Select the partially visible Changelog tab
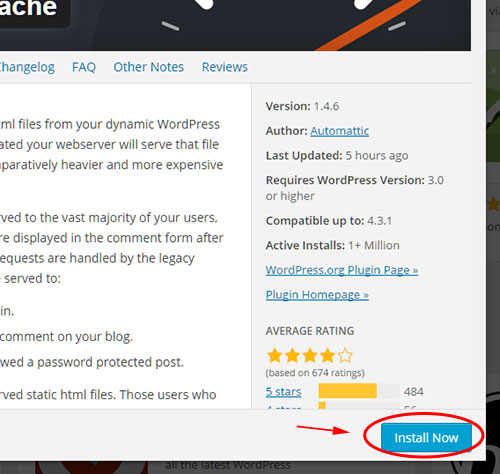Screen dimensions: 500x474 point(27,67)
